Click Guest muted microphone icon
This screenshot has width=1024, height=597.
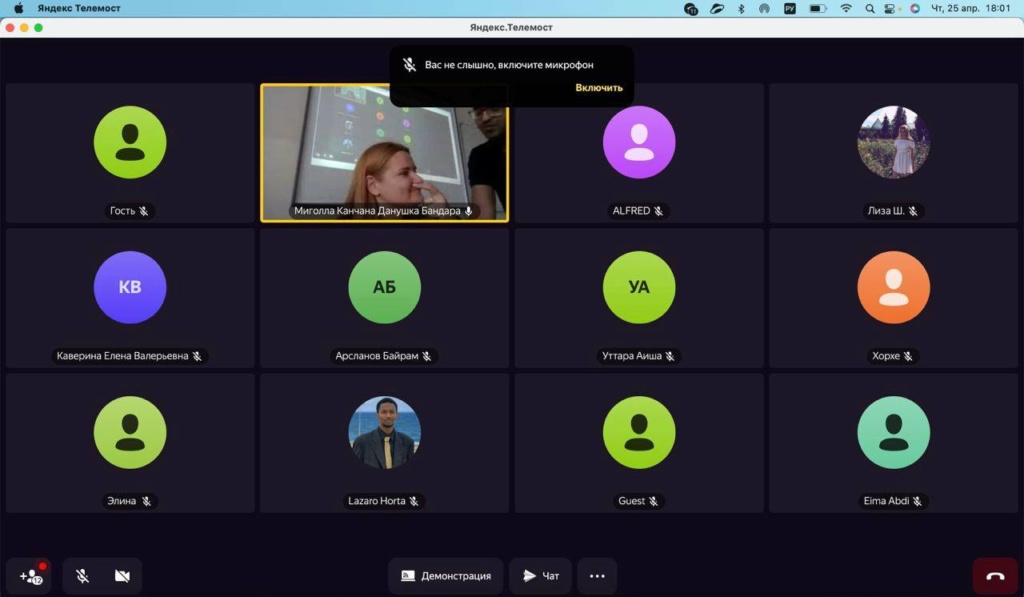pos(653,501)
